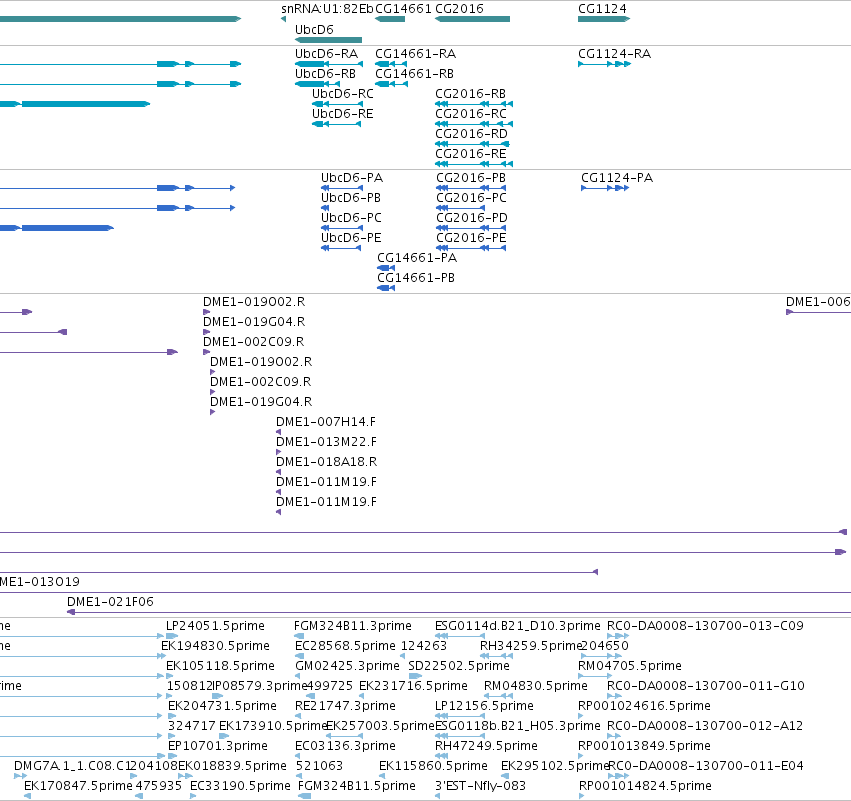Pick protein CG2016-PE

[x=471, y=238]
